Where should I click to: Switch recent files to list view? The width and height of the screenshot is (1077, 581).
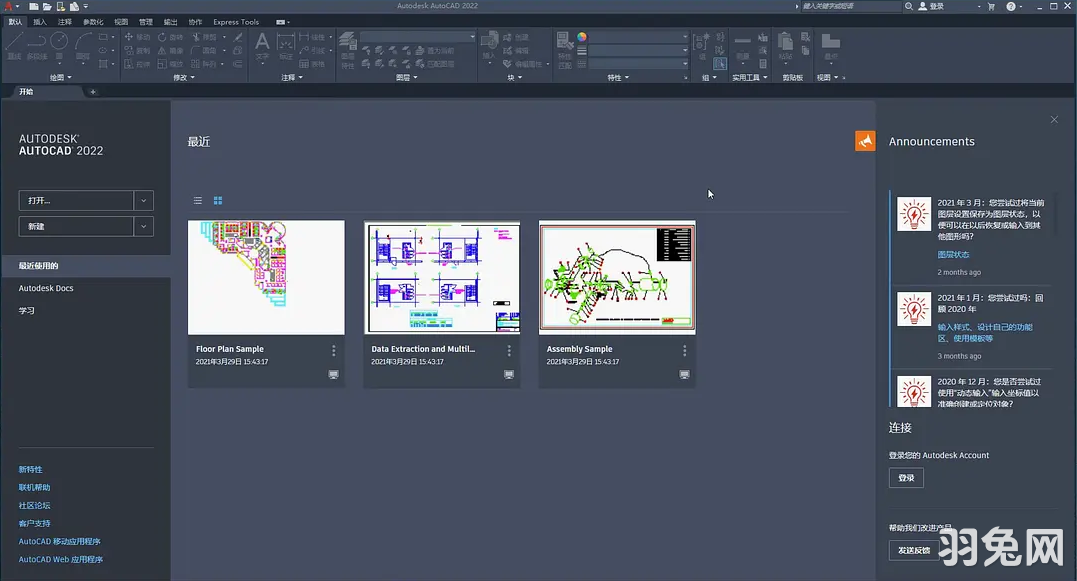(198, 201)
